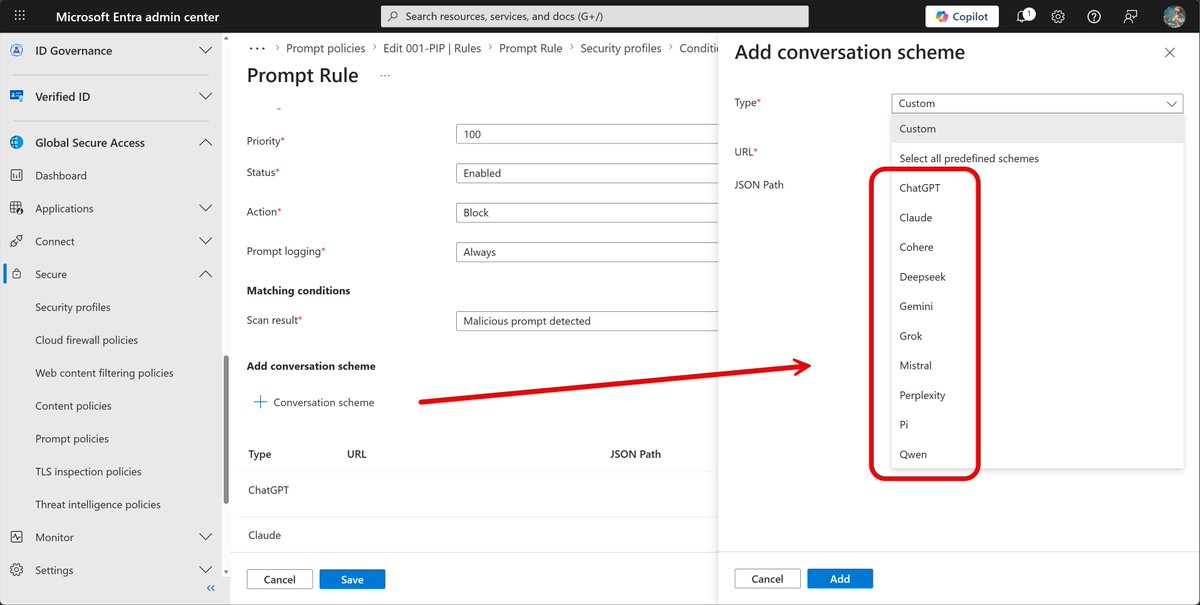The width and height of the screenshot is (1200, 605).
Task: Open Cloud firewall policies in sidebar
Action: 87,340
